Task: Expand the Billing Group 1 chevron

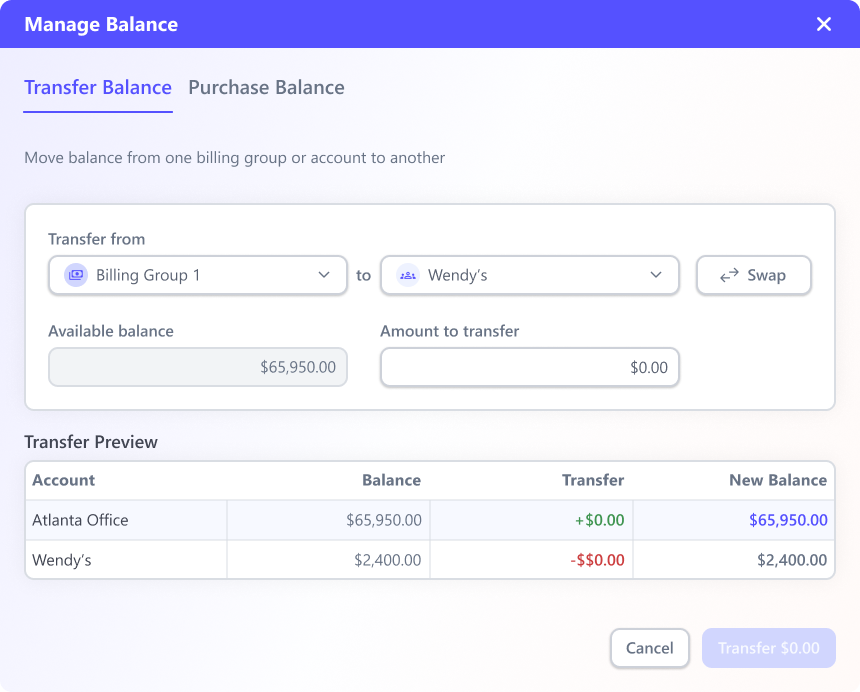Action: (x=324, y=275)
